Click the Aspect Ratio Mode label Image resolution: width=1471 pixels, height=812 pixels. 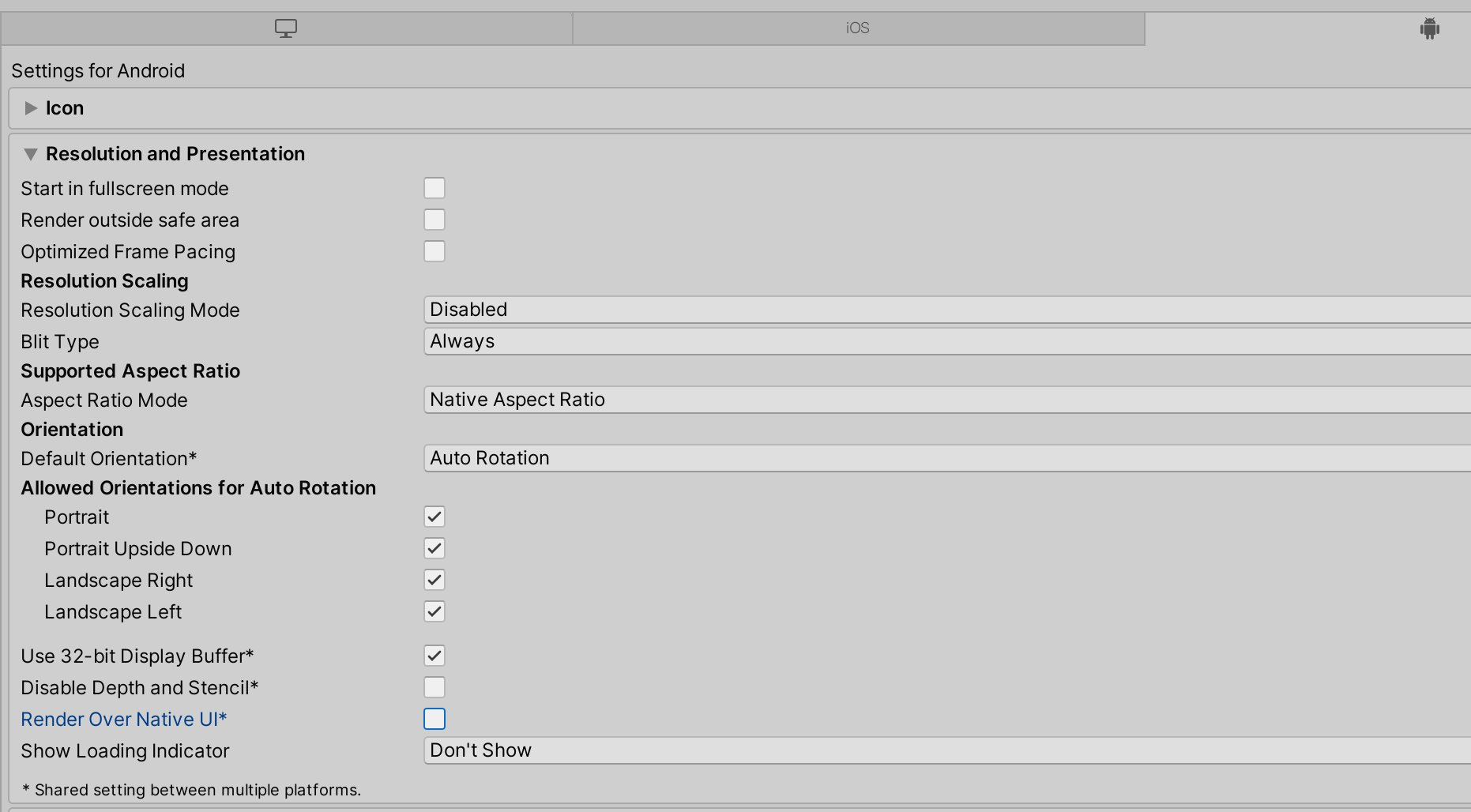(104, 400)
